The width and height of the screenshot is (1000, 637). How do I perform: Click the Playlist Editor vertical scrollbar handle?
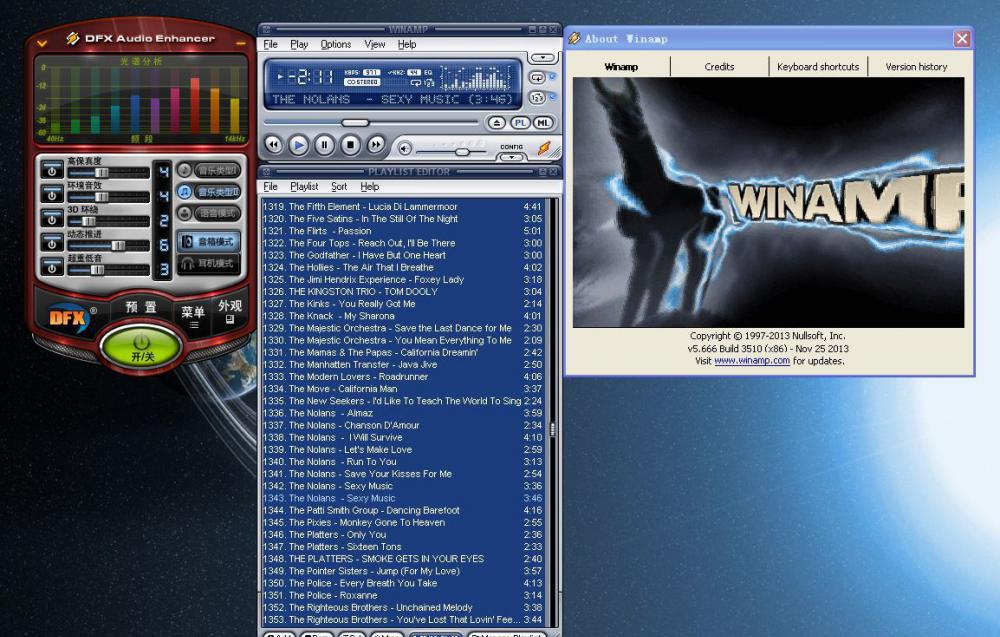pyautogui.click(x=552, y=429)
